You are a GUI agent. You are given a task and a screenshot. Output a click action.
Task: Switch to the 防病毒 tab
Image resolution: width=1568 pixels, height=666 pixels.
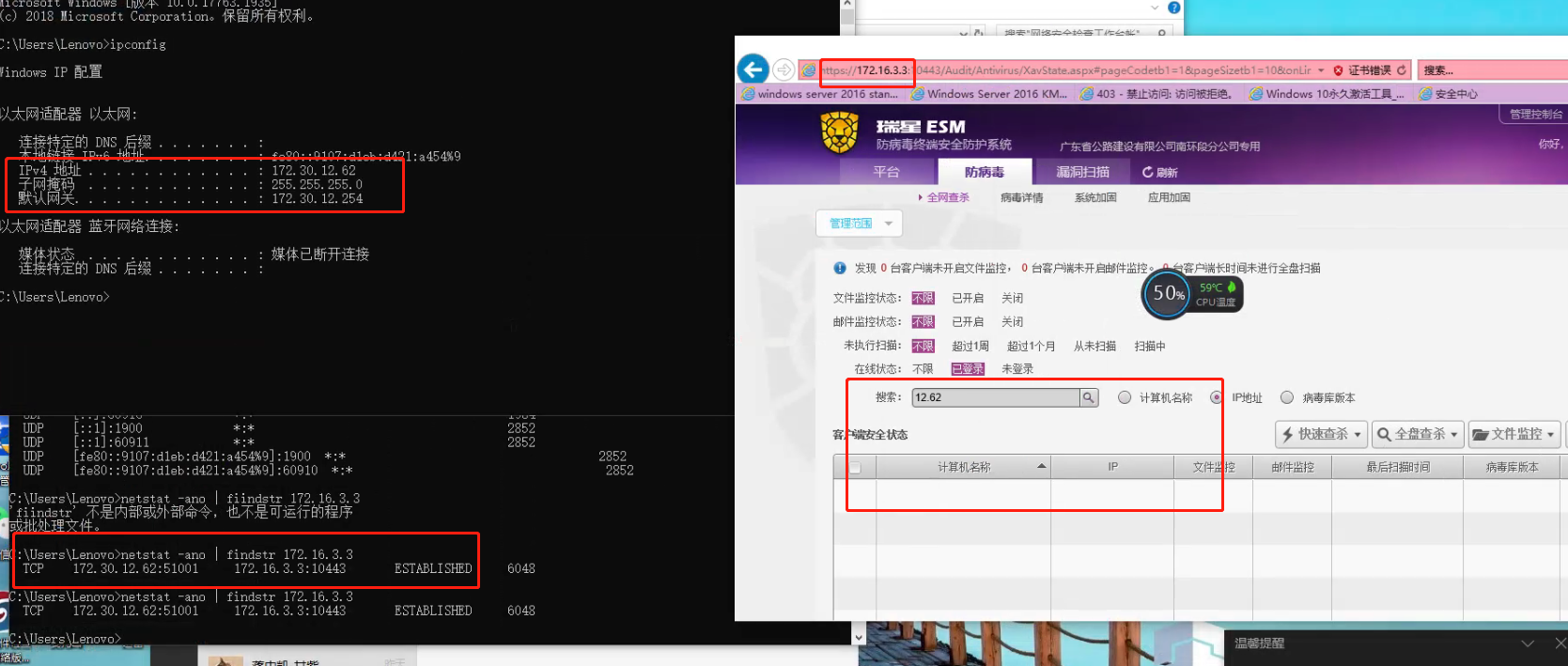[x=985, y=172]
